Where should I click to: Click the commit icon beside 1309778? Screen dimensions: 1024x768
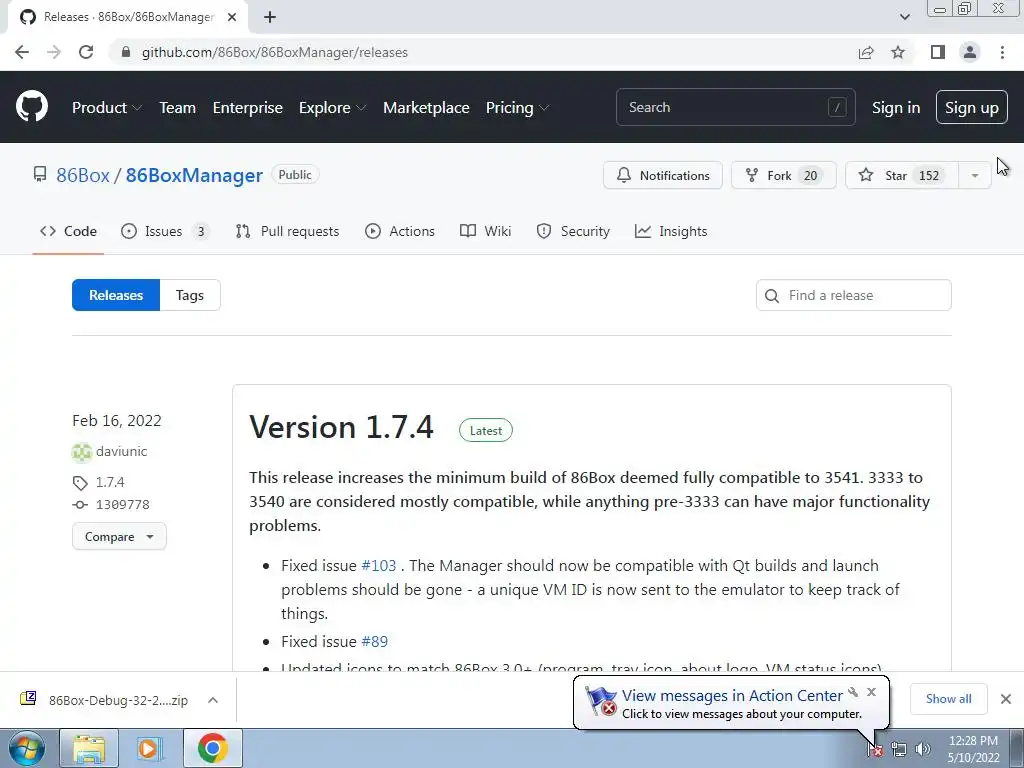pyautogui.click(x=80, y=505)
